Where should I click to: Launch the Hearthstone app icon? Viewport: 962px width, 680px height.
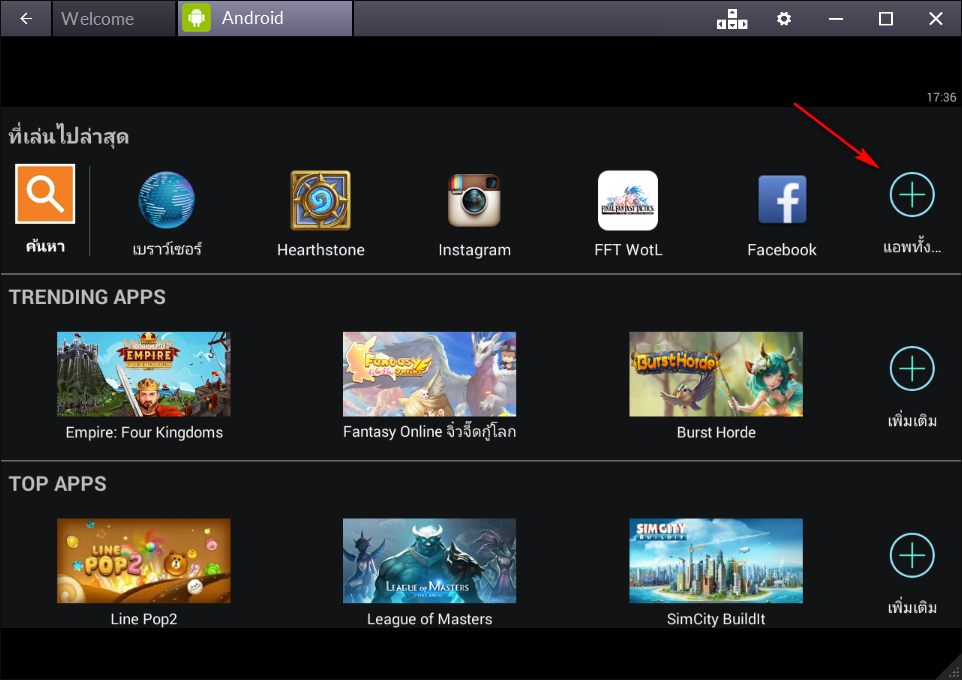pos(320,200)
